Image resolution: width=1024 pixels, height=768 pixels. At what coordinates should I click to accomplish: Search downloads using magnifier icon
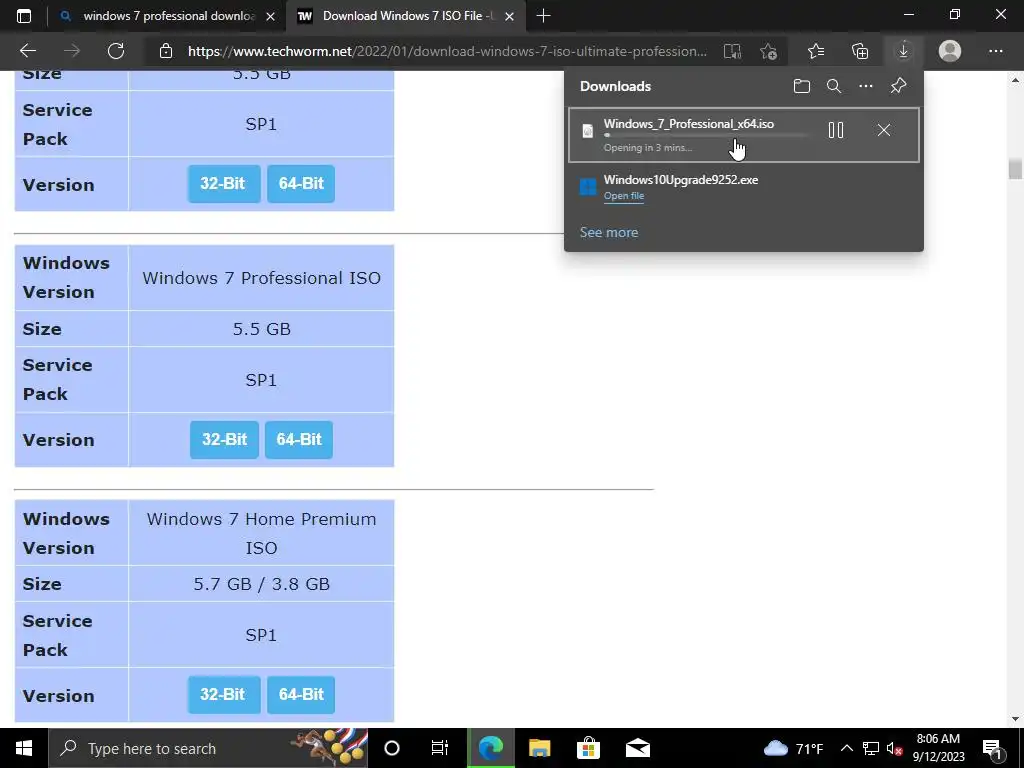click(834, 86)
